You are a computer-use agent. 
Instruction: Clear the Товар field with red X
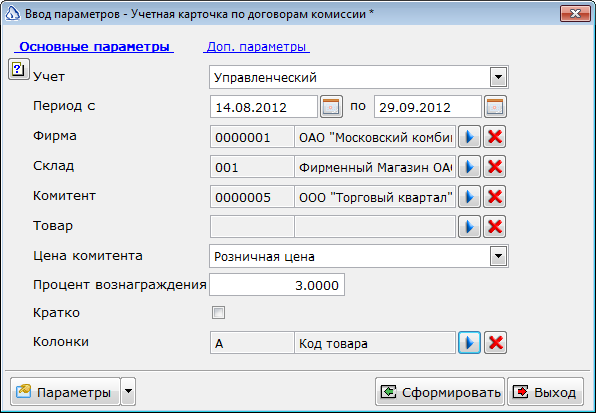tap(495, 227)
